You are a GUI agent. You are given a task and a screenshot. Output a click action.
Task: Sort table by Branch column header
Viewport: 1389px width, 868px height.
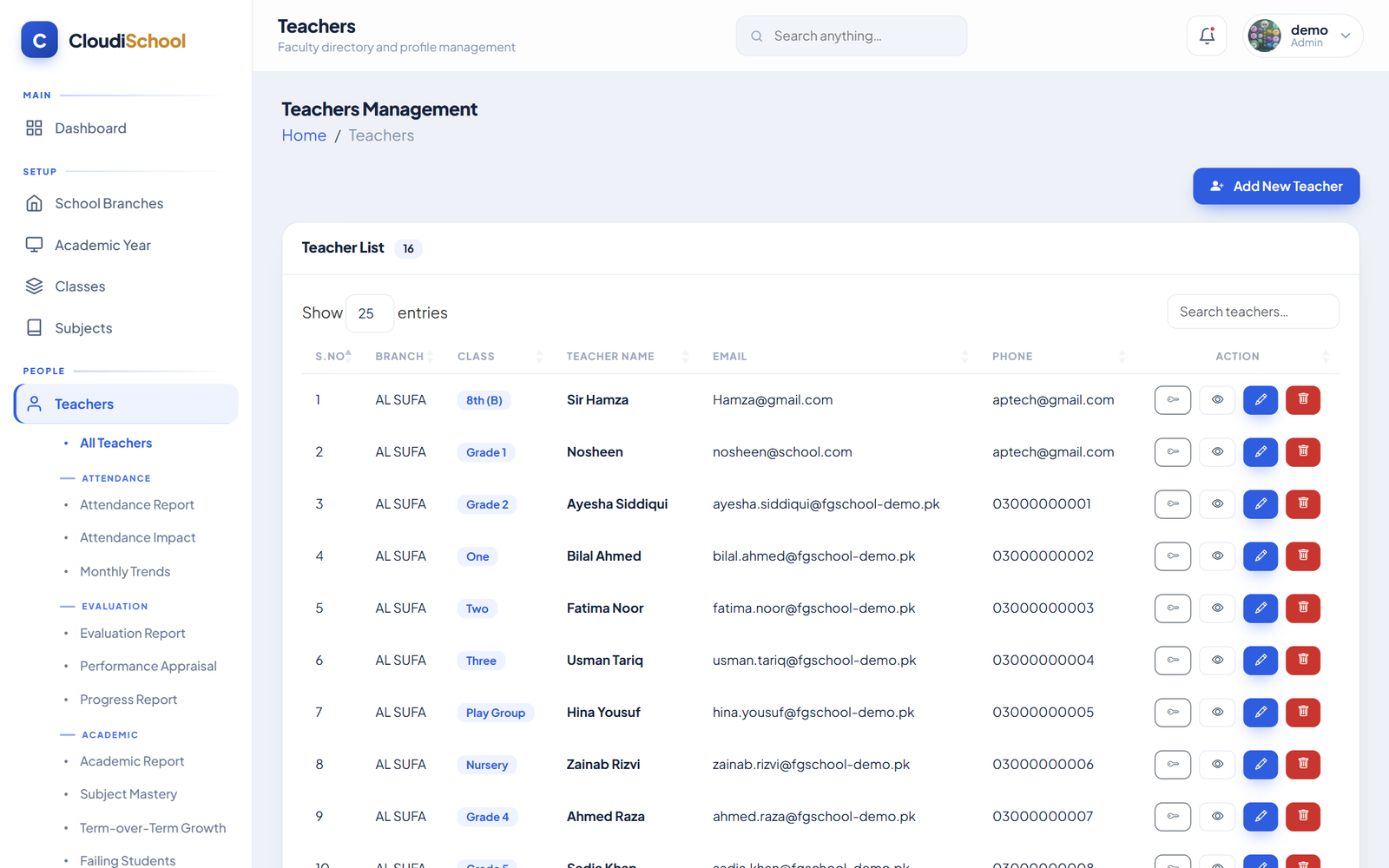(403, 357)
